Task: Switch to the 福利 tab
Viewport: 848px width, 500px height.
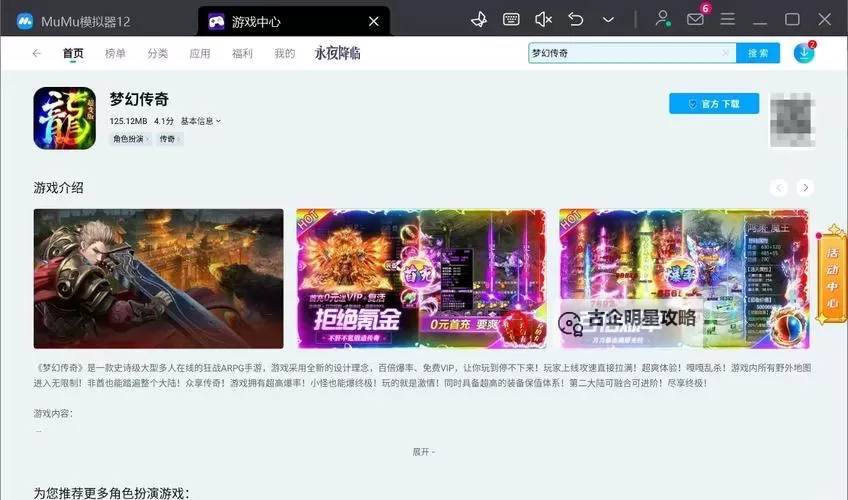Action: (x=242, y=53)
